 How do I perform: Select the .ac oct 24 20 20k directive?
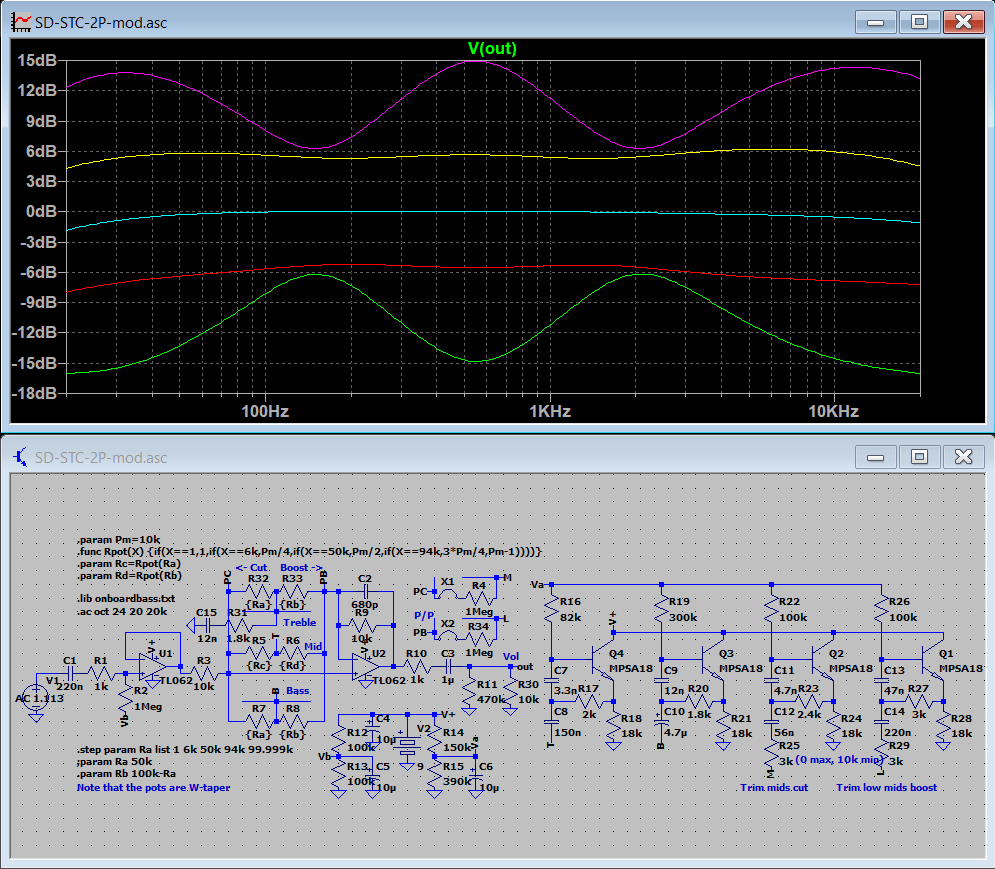coord(122,611)
